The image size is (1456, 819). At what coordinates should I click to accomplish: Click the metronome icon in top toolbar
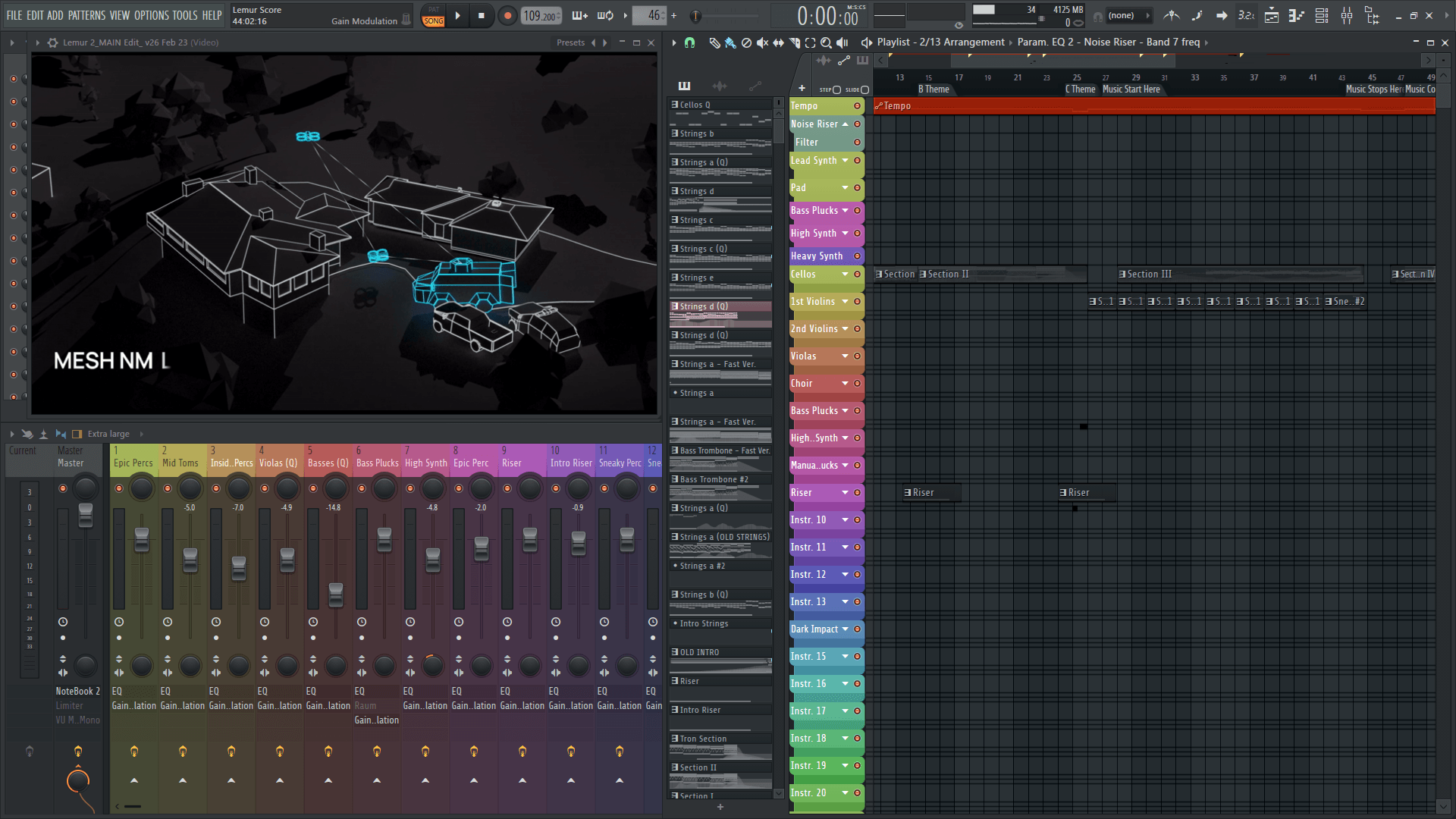[x=1172, y=15]
